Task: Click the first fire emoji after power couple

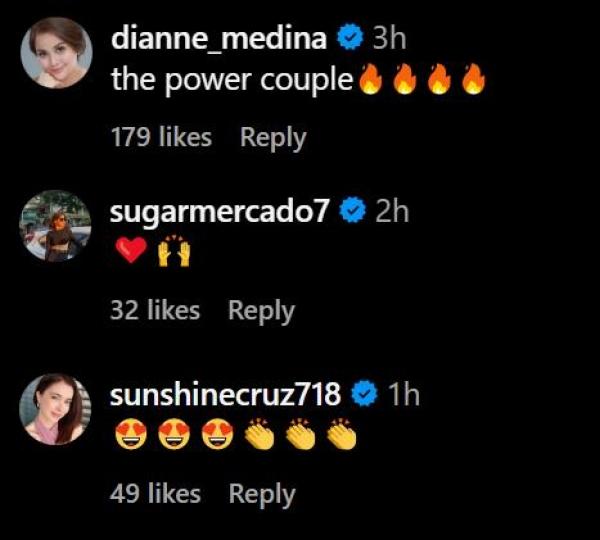Action: pyautogui.click(x=370, y=79)
